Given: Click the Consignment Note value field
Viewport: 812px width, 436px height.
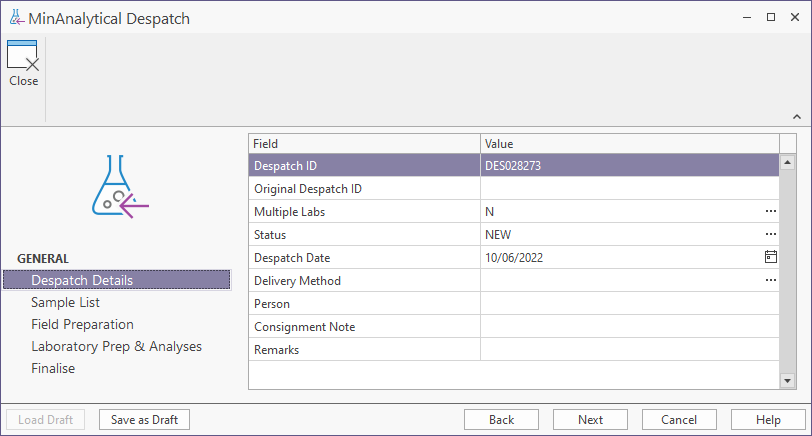Looking at the screenshot, I should coord(628,327).
